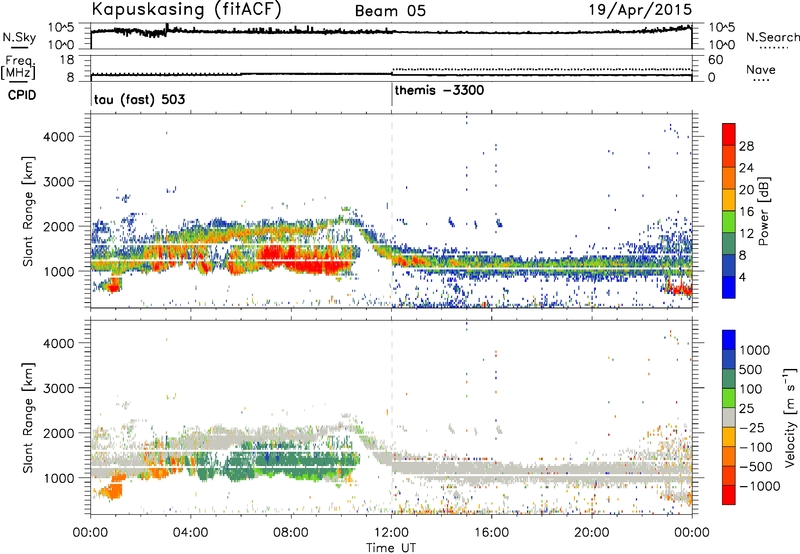Pick the gray segment of Velocity colorbar

tap(729, 417)
